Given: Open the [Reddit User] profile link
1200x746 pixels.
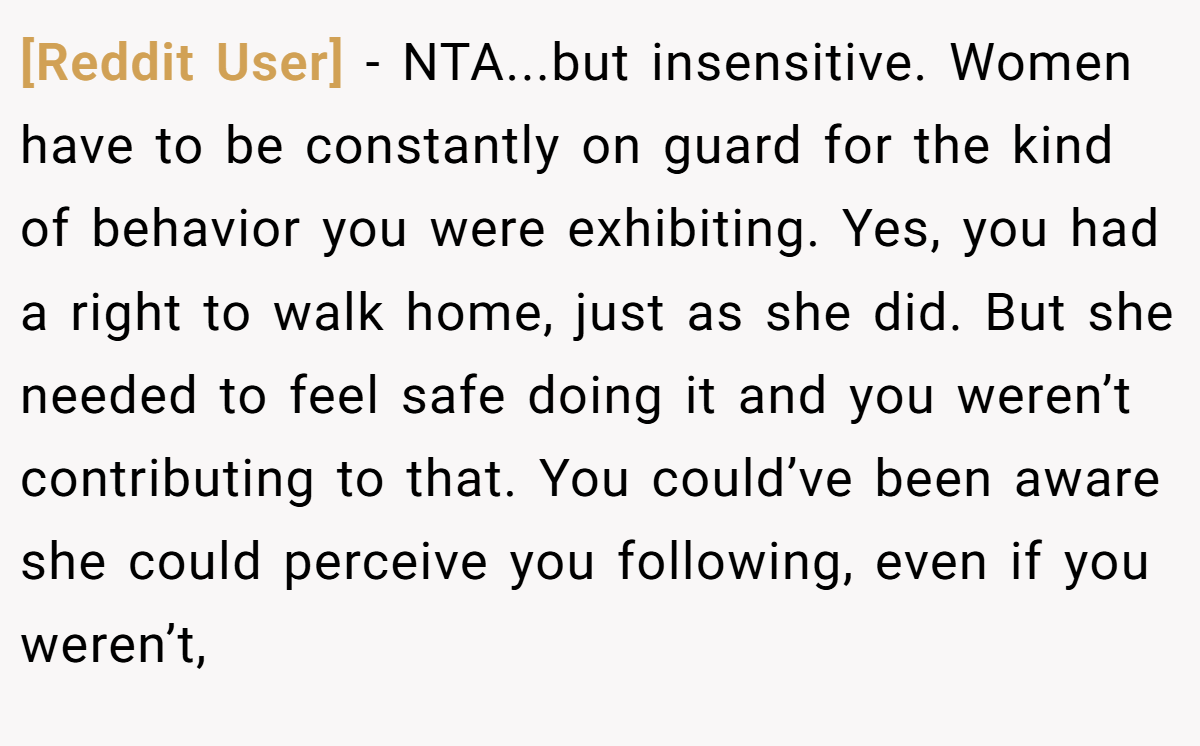Looking at the screenshot, I should (x=182, y=65).
